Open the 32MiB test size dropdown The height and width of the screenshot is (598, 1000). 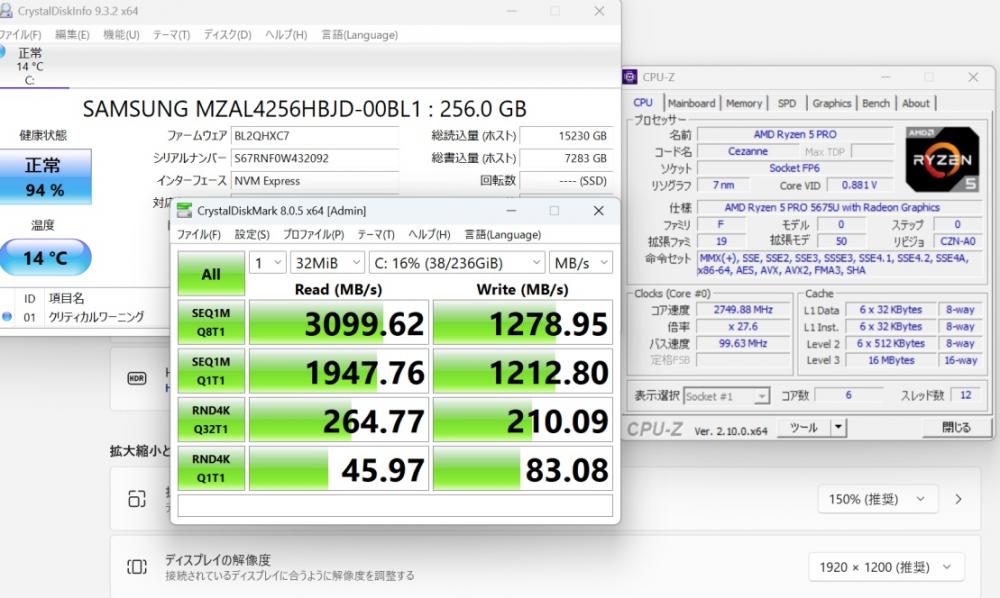pyautogui.click(x=328, y=263)
